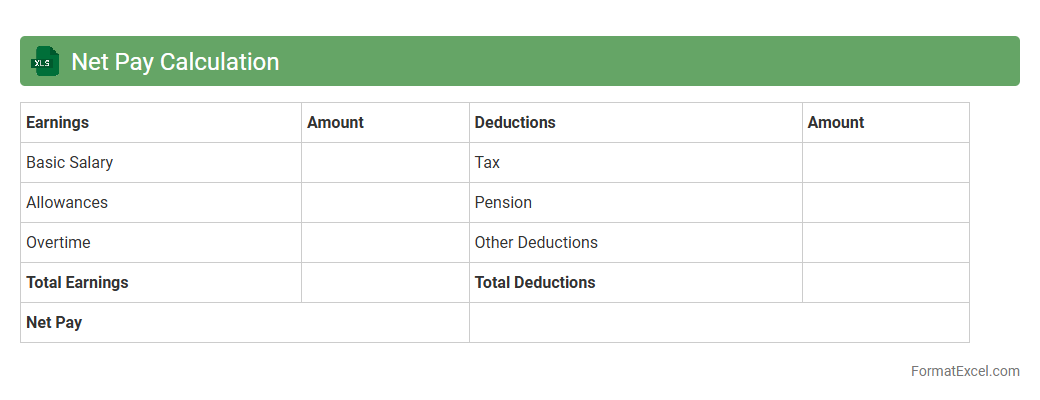1040x400 pixels.
Task: Select the Allowances label cell
Action: tap(160, 203)
